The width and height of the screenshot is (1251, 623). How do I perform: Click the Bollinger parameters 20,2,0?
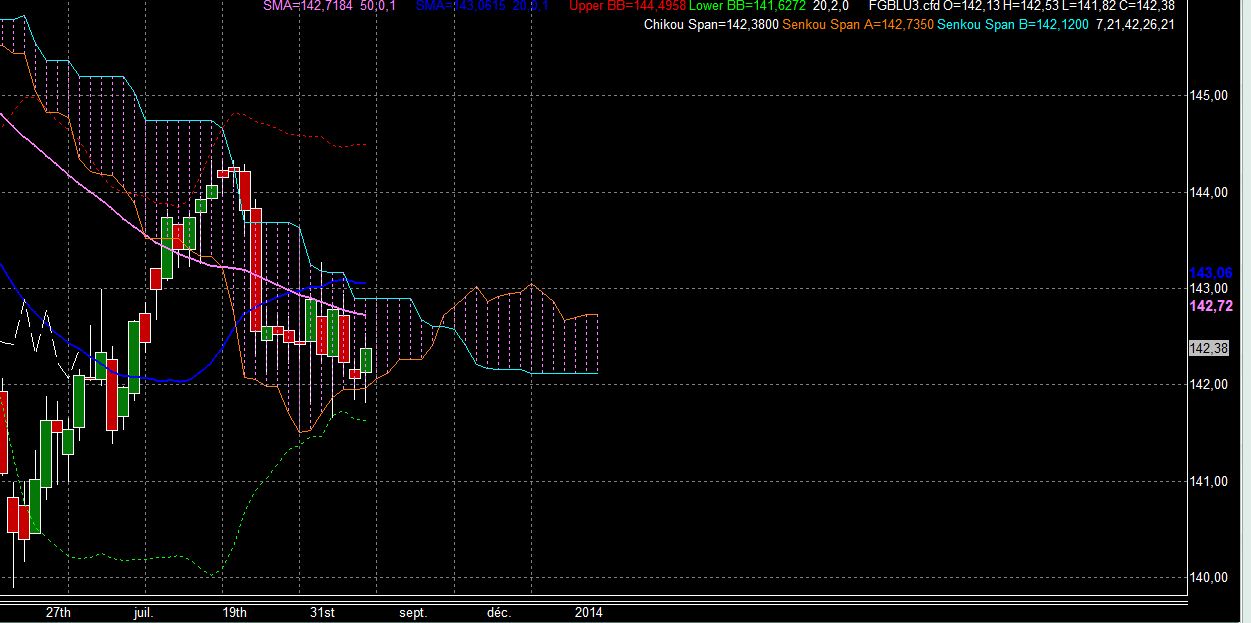coord(832,6)
